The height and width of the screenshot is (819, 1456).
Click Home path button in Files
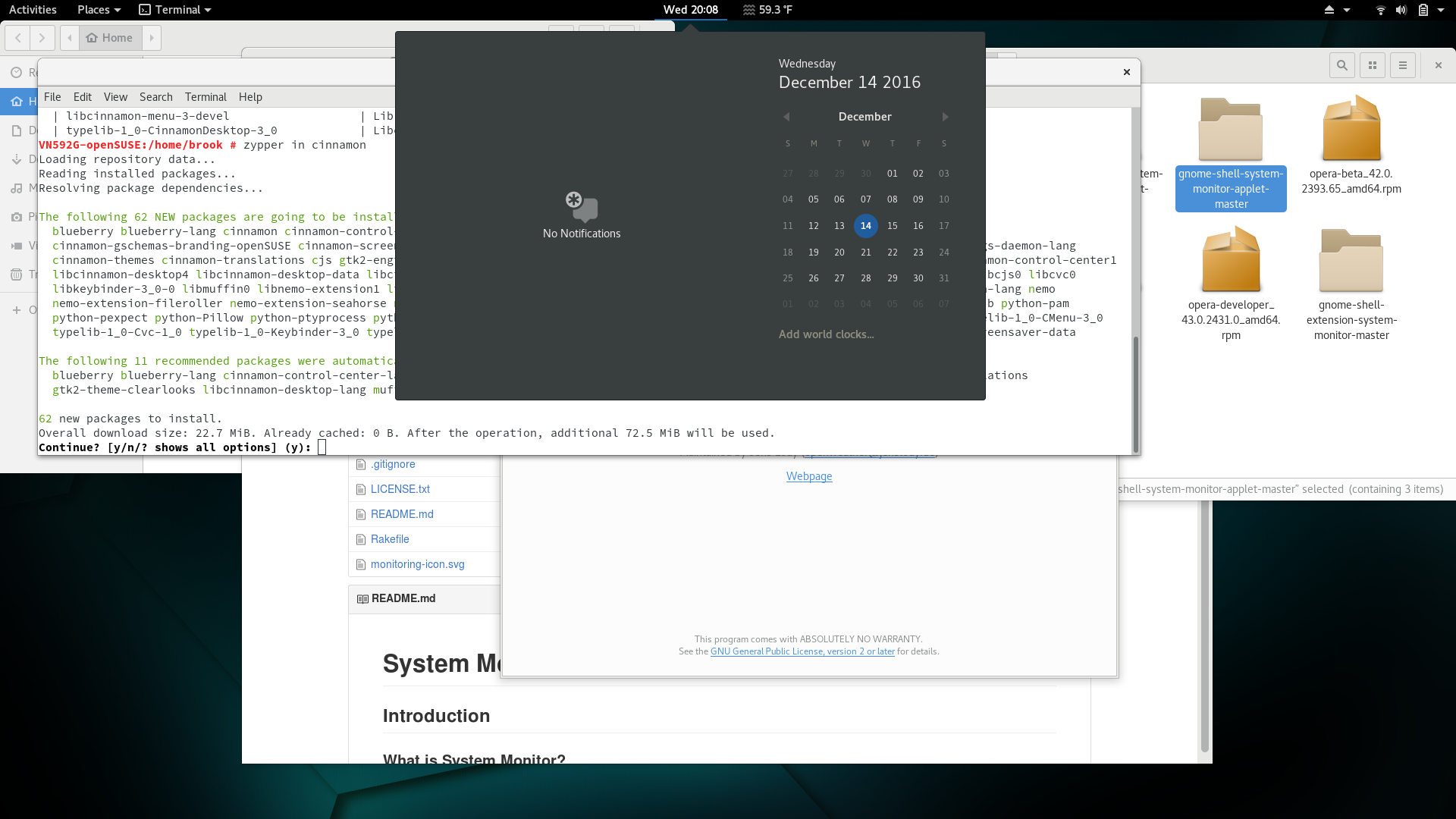110,38
